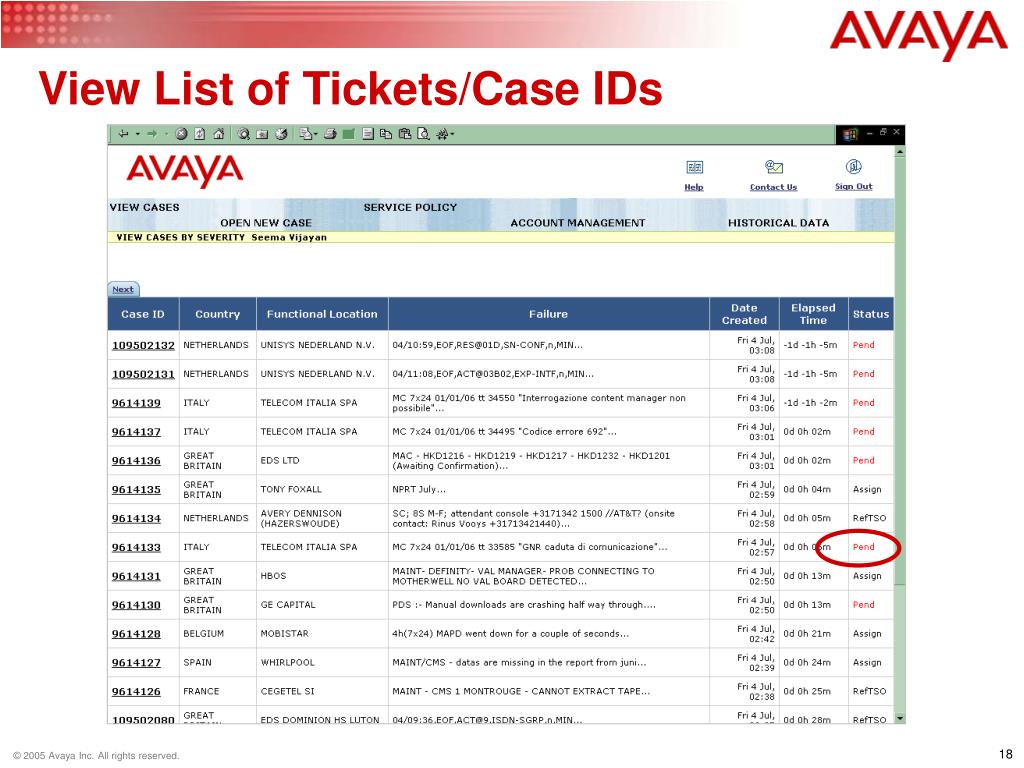1024x768 pixels.
Task: Open the Back button history dropdown
Action: click(138, 134)
